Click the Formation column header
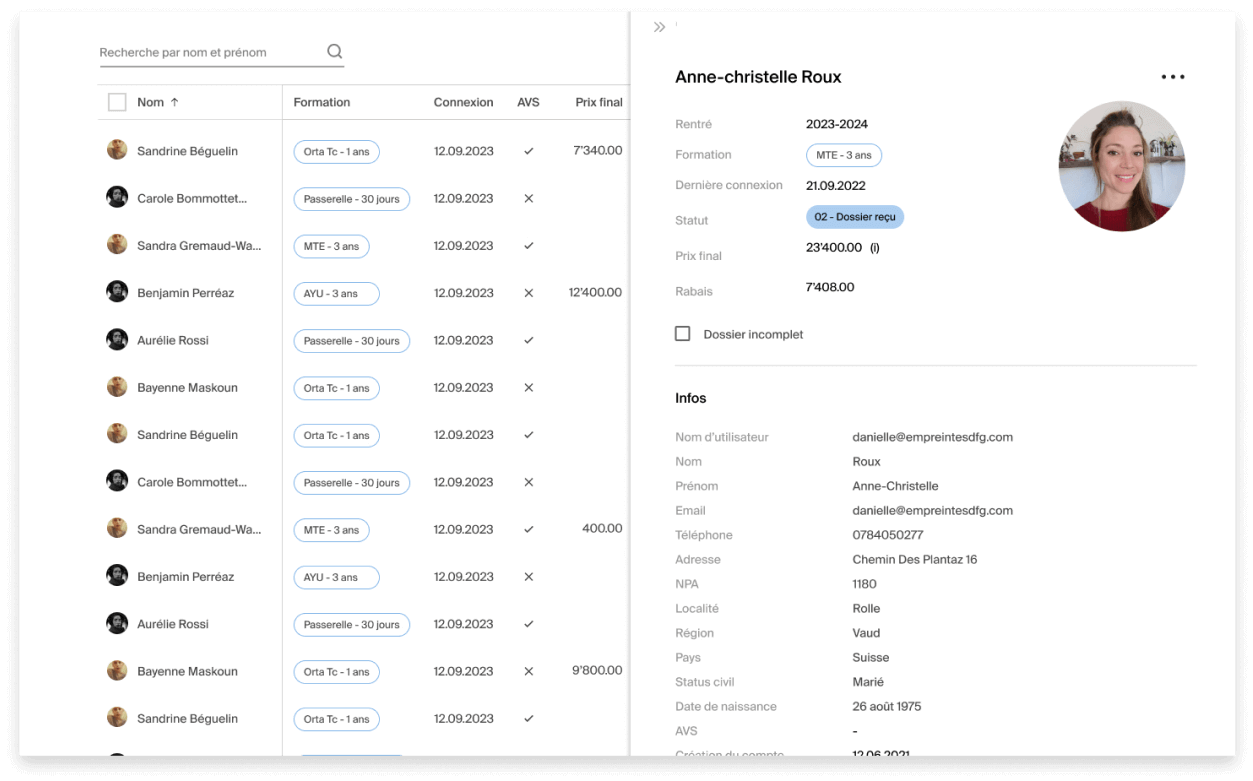This screenshot has height=781, width=1253. [x=321, y=102]
